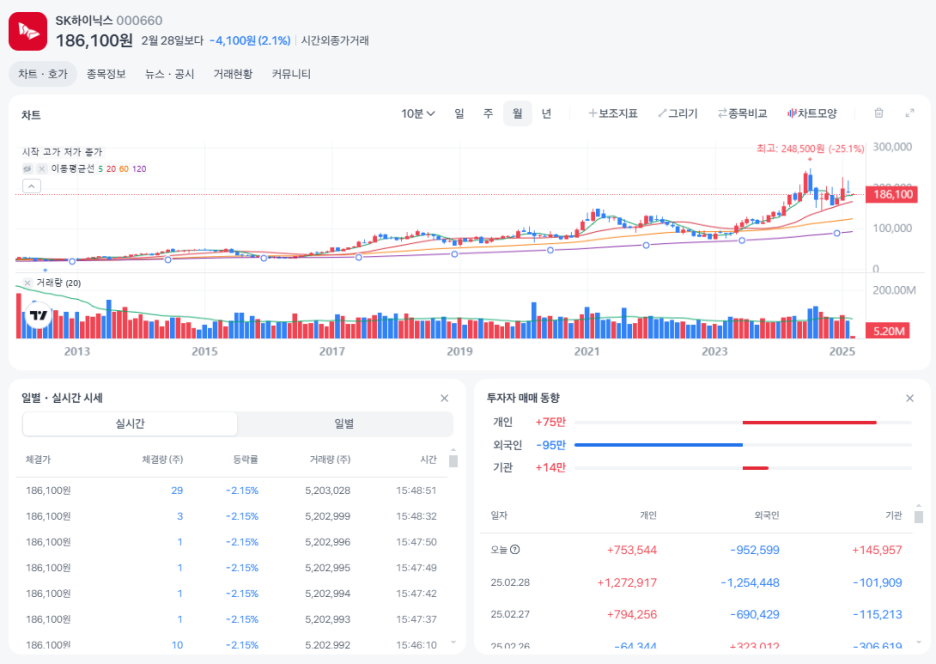
Task: Click the 5-period moving average label
Action: tap(100, 169)
